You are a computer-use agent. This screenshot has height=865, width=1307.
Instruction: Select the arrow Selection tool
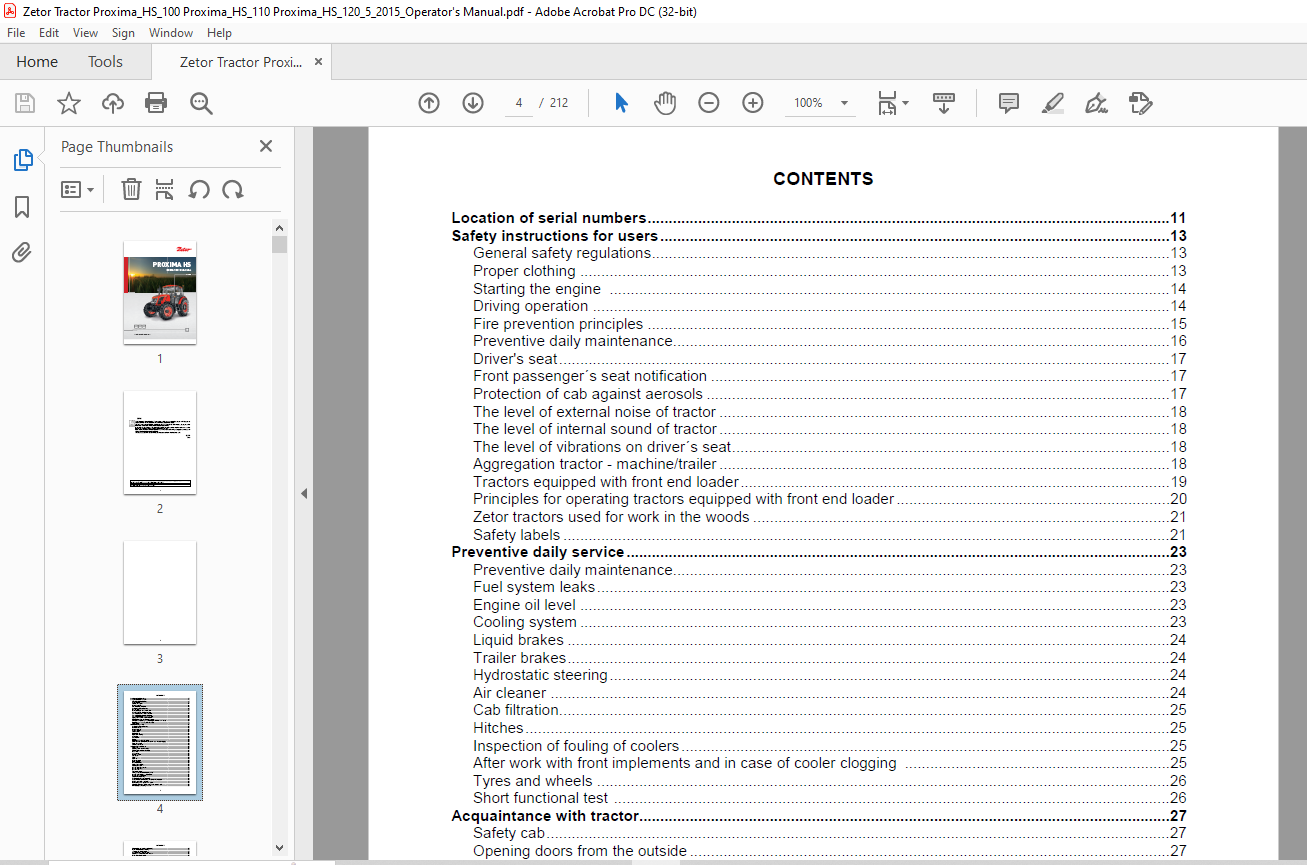tap(621, 103)
